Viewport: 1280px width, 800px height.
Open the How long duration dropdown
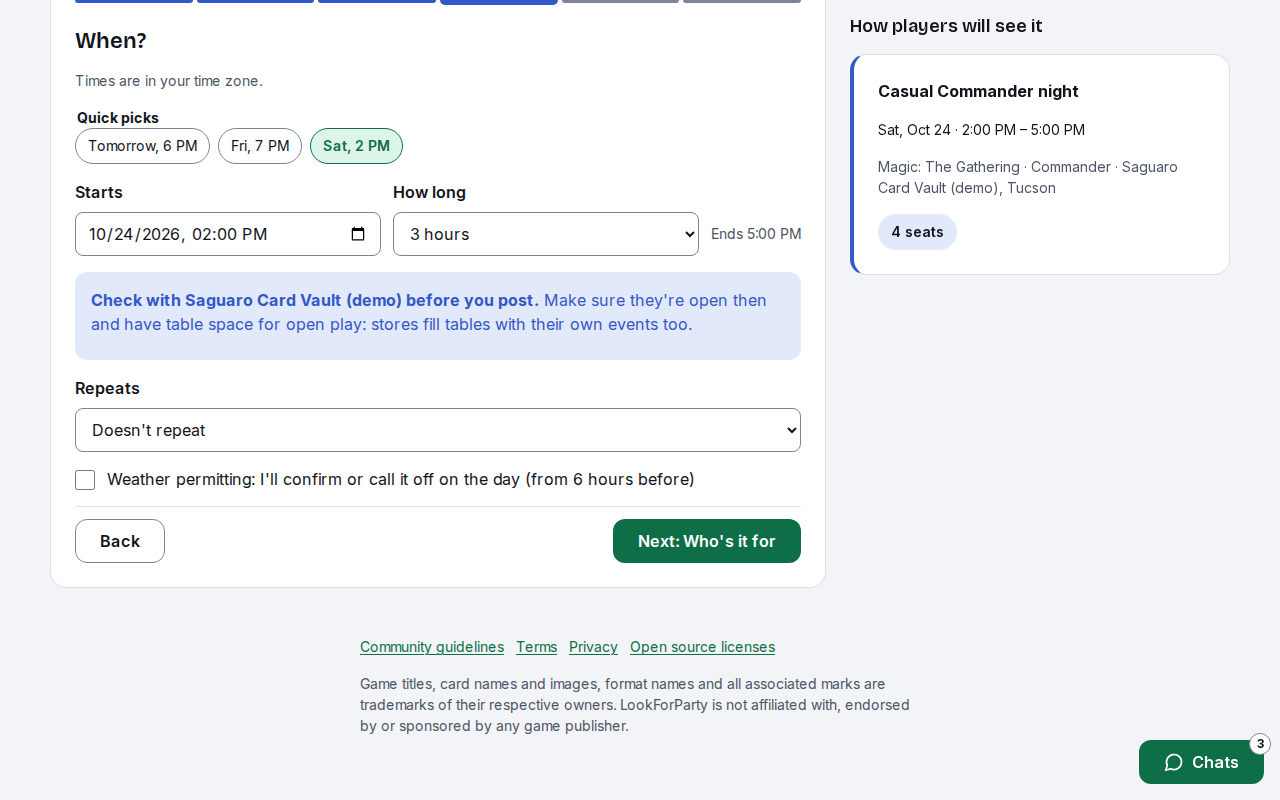click(x=546, y=234)
